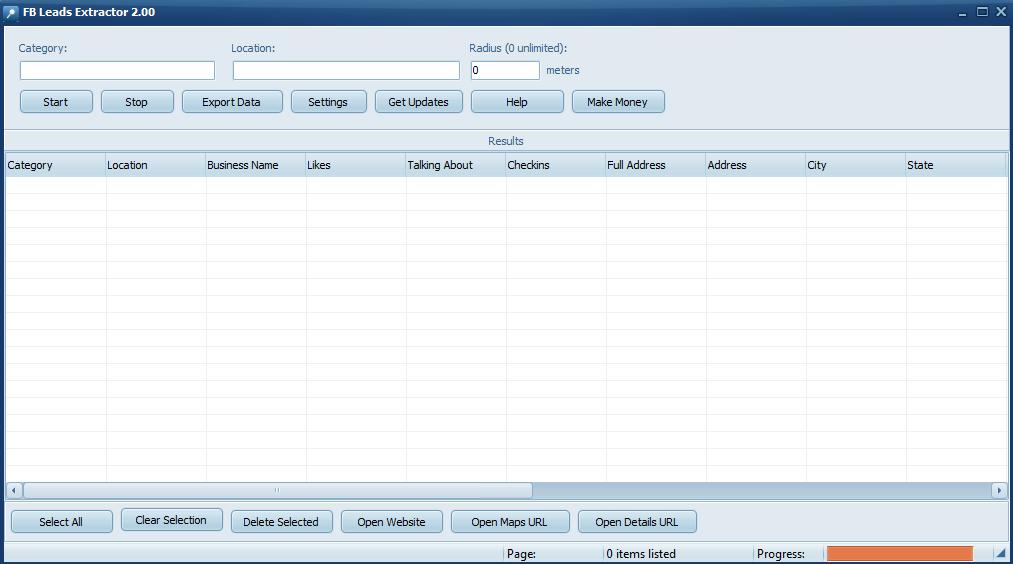Click the 'meters' unit label
Image resolution: width=1013 pixels, height=564 pixels.
tap(563, 70)
